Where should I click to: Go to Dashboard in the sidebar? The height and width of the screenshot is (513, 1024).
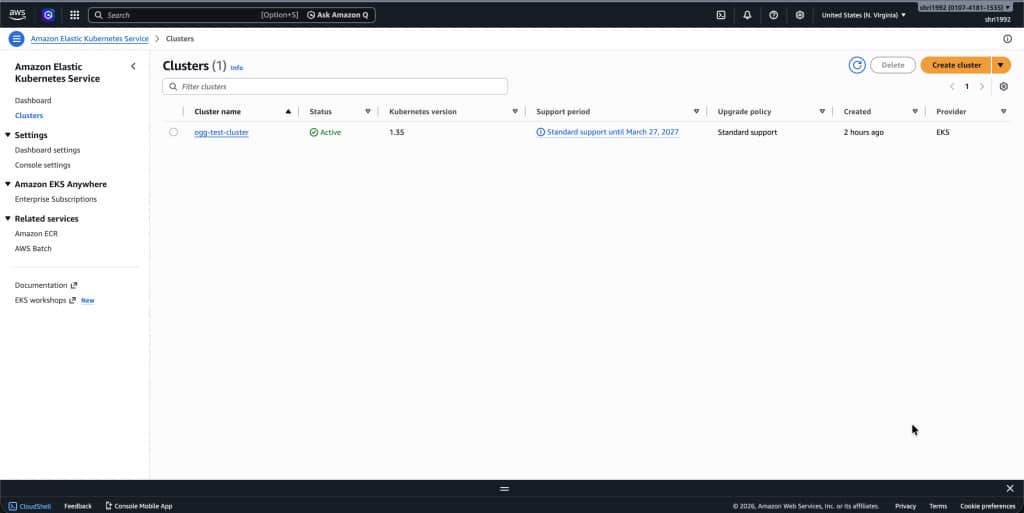(x=33, y=101)
